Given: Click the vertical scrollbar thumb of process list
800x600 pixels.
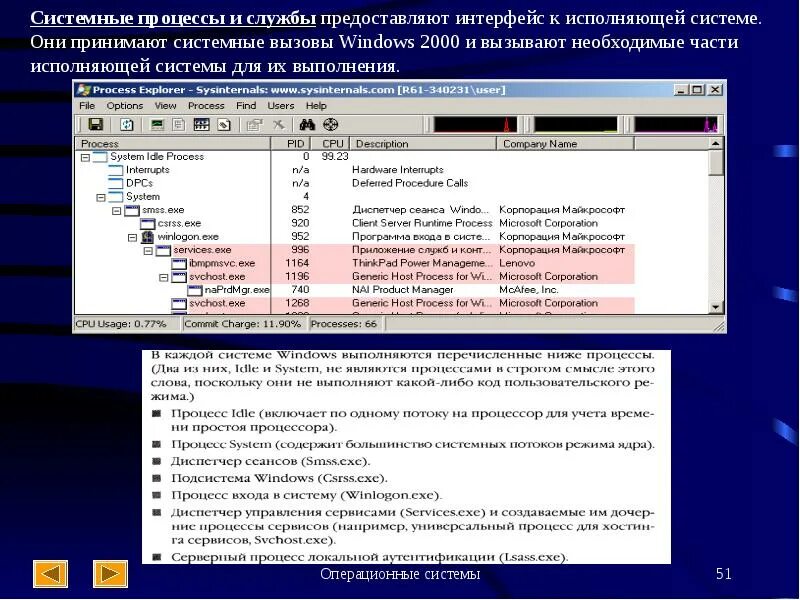Looking at the screenshot, I should [x=716, y=163].
